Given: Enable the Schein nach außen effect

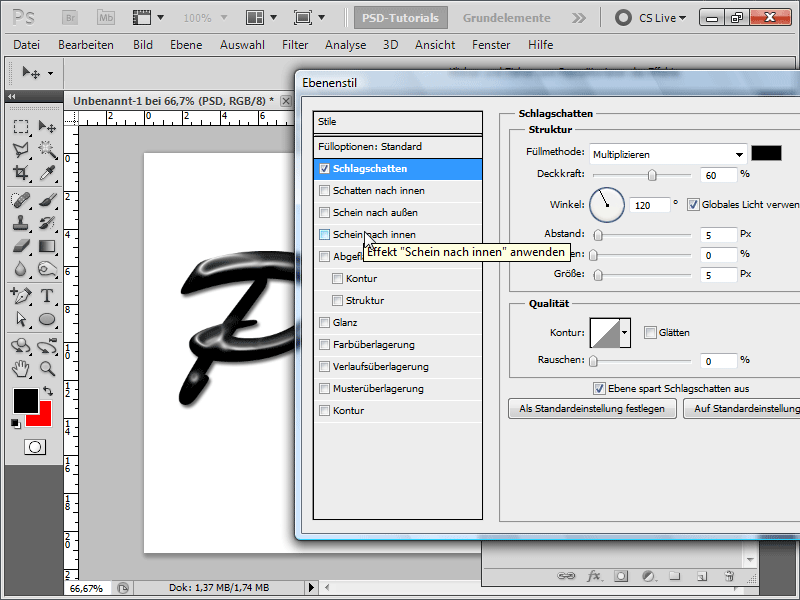Looking at the screenshot, I should (x=324, y=213).
